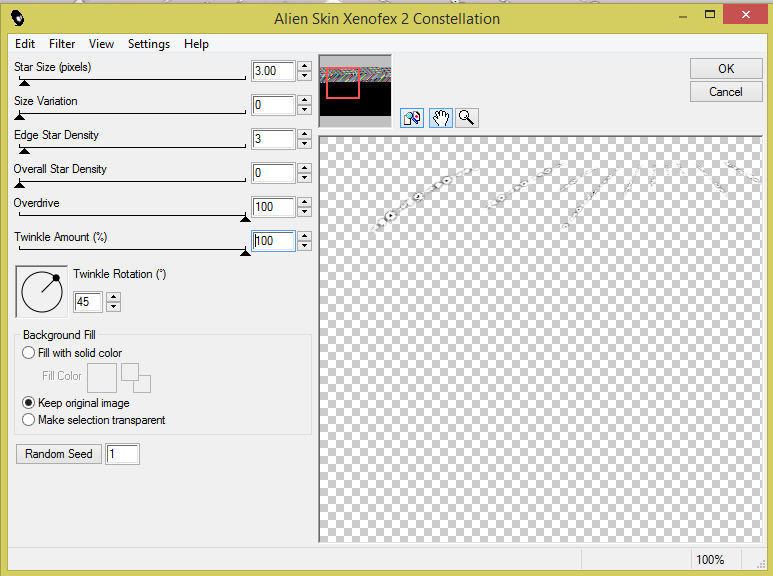This screenshot has width=773, height=576.
Task: Click the Size Variation value field
Action: (x=273, y=105)
